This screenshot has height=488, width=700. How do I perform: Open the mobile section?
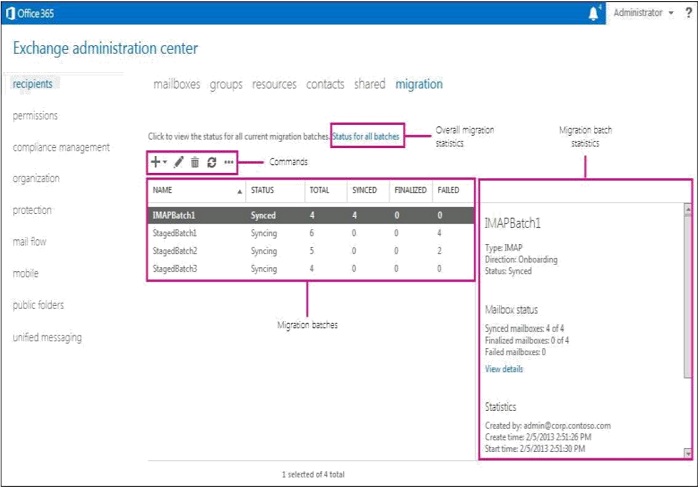(25, 273)
